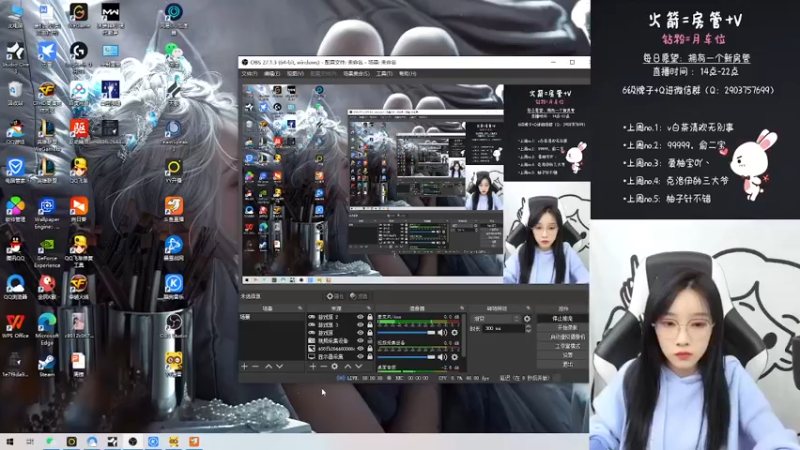The height and width of the screenshot is (450, 800).
Task: Open GeForce Experience desktop shortcut
Action: pos(47,253)
